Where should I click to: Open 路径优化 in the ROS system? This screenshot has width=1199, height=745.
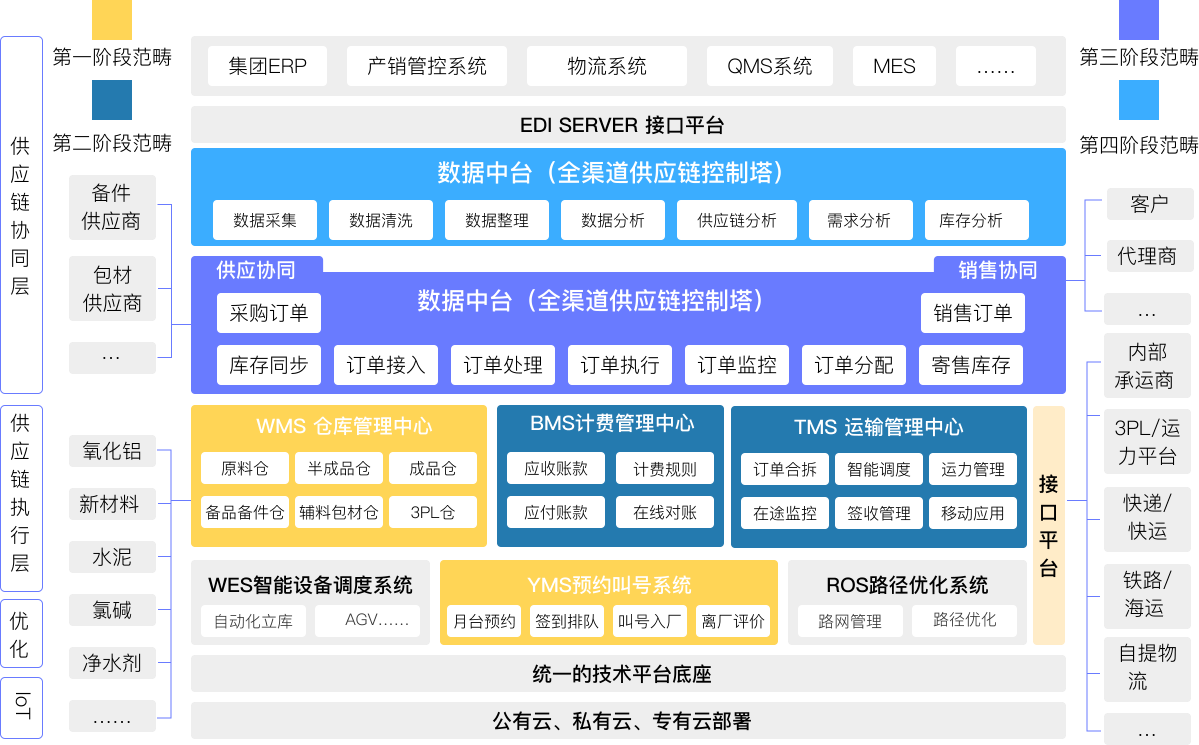[964, 620]
